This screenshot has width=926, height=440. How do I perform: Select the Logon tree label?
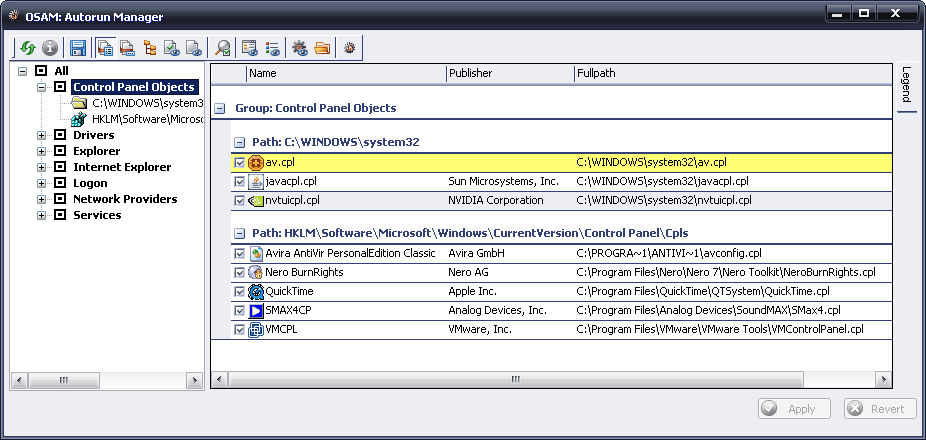90,183
